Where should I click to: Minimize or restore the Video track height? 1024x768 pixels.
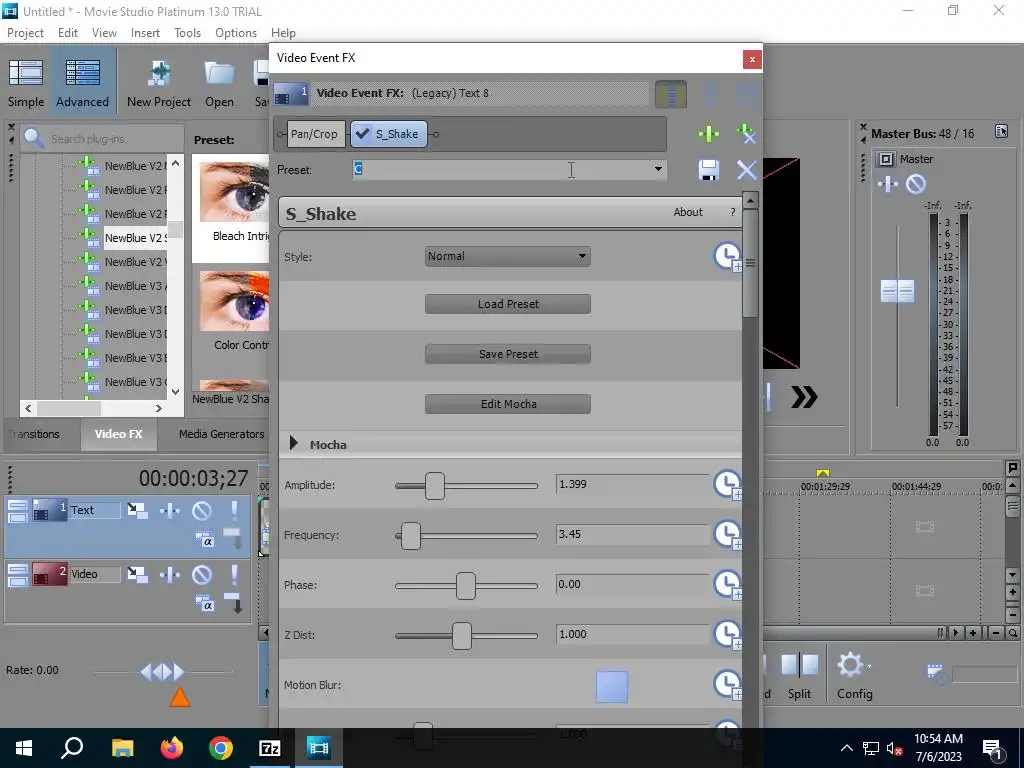coord(18,575)
